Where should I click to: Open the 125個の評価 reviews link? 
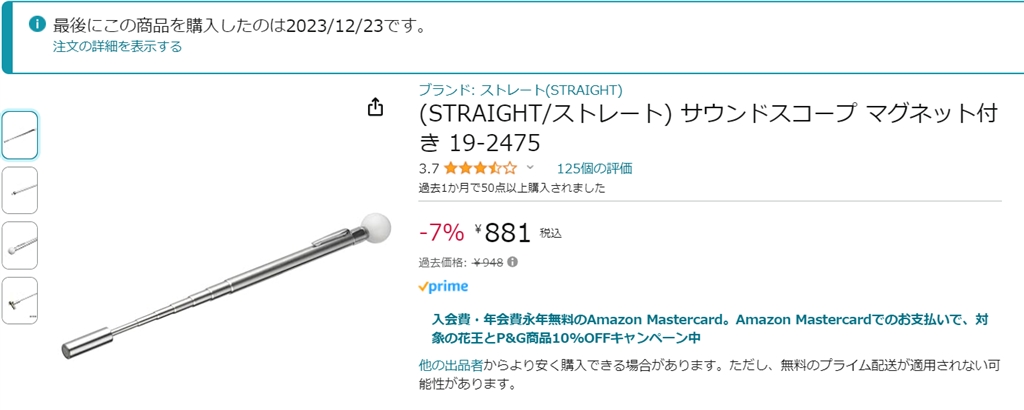click(594, 168)
